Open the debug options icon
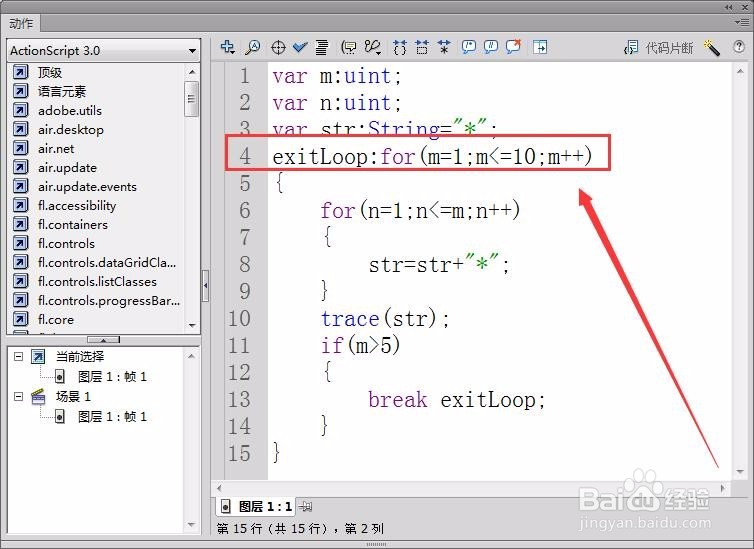Screen dimensions: 754x549 373,47
